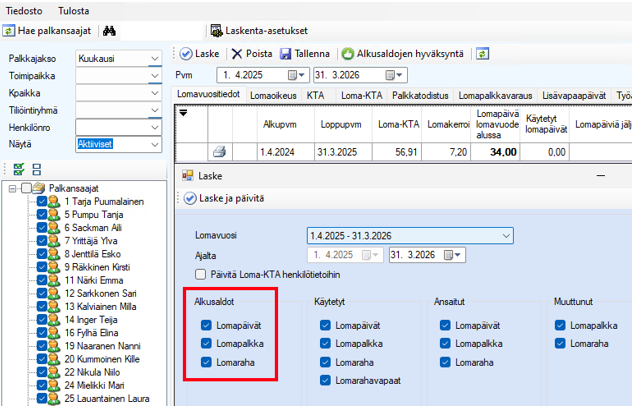Click the printer icon in the table row
This screenshot has height=408, width=635.
pos(218,152)
